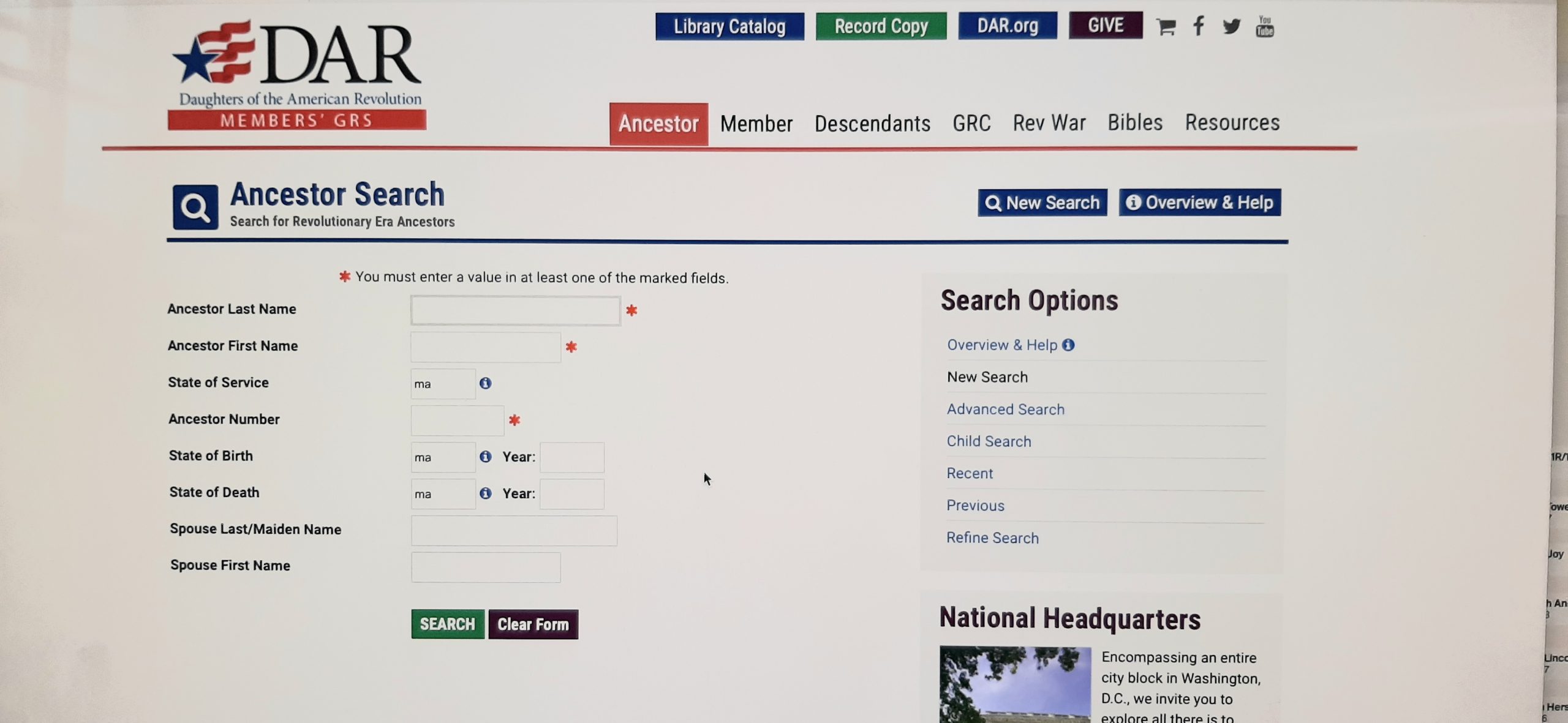1568x723 pixels.
Task: Switch to the Member tab
Action: click(x=756, y=124)
